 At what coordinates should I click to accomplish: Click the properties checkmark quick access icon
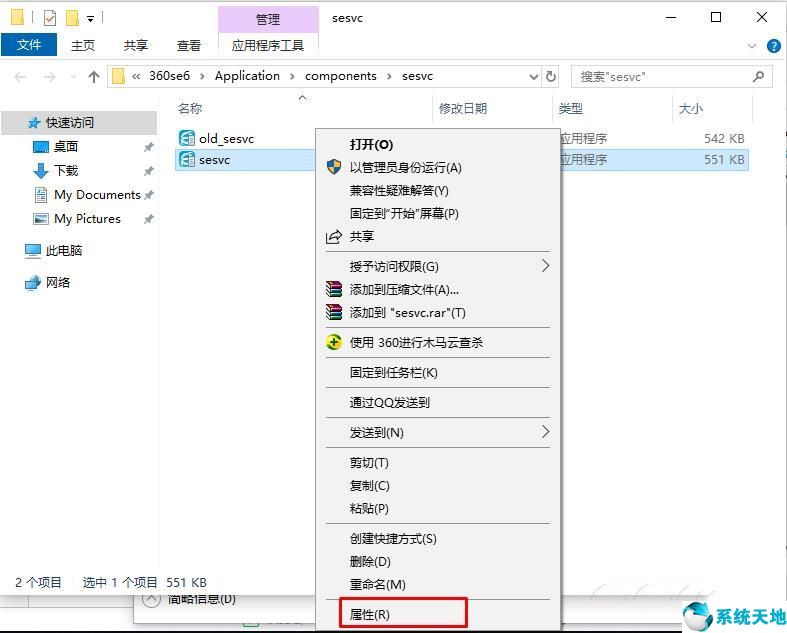(50, 19)
